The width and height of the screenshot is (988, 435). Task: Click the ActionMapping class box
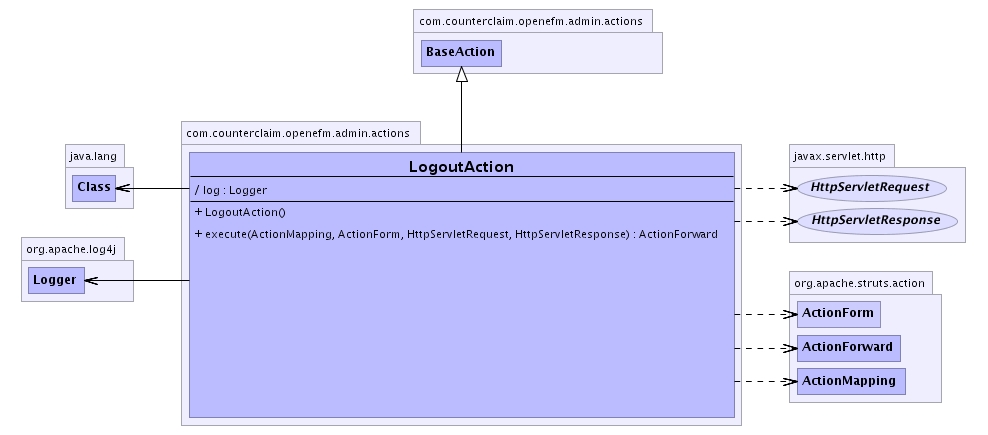click(850, 381)
